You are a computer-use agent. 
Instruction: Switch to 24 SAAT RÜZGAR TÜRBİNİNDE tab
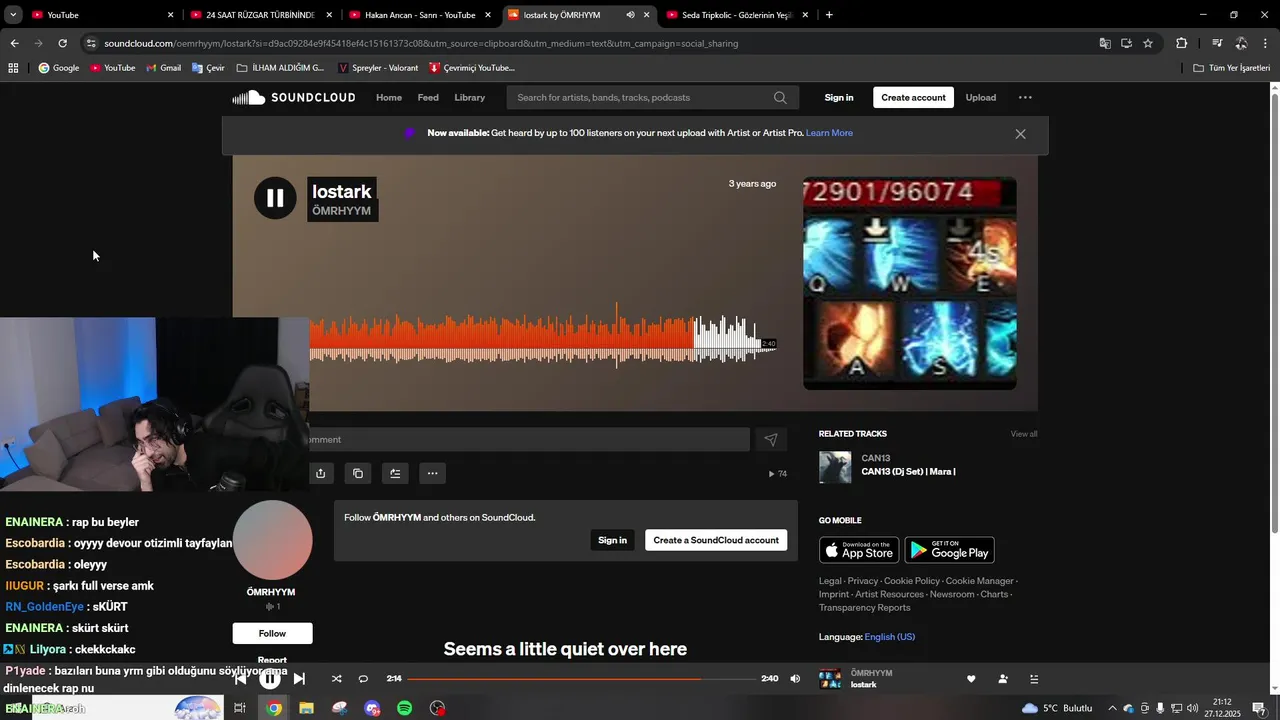tap(260, 15)
